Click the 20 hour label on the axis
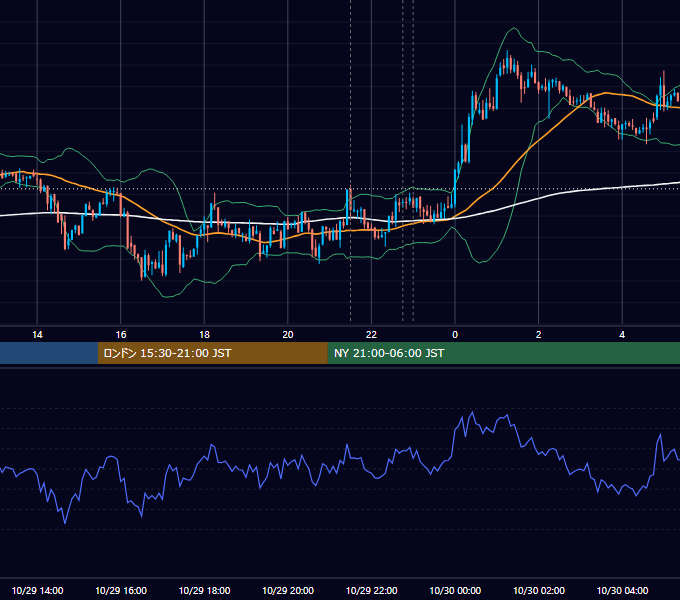The image size is (680, 600). [288, 335]
